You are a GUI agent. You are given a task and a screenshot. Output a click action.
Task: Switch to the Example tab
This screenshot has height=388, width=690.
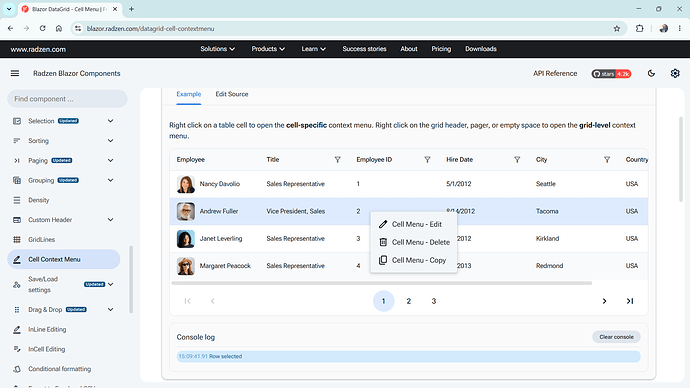tap(189, 94)
